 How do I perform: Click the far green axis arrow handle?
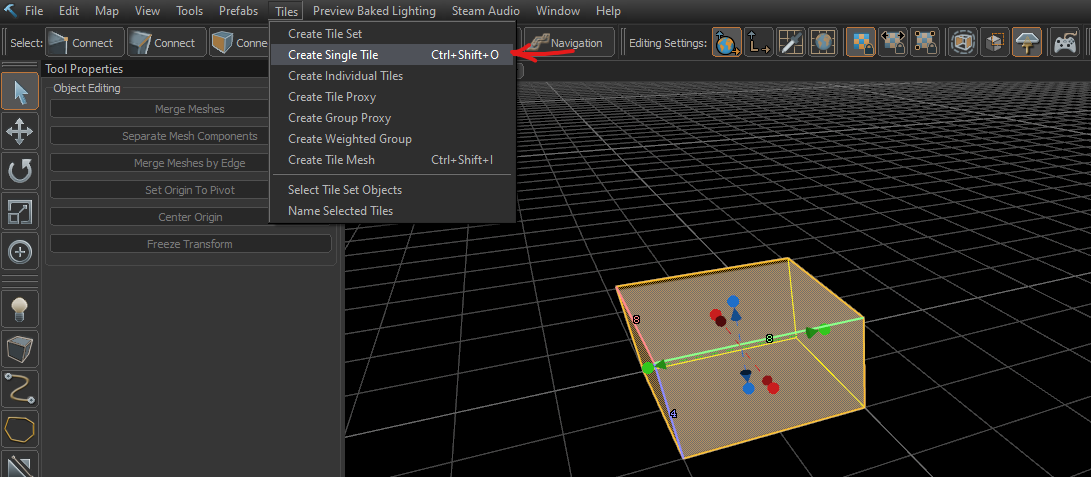pyautogui.click(x=811, y=332)
